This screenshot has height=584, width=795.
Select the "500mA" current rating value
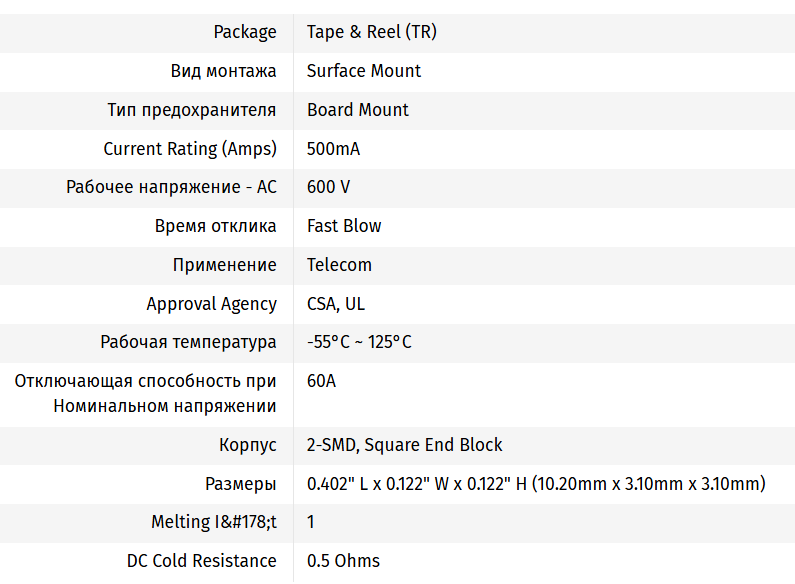point(333,149)
